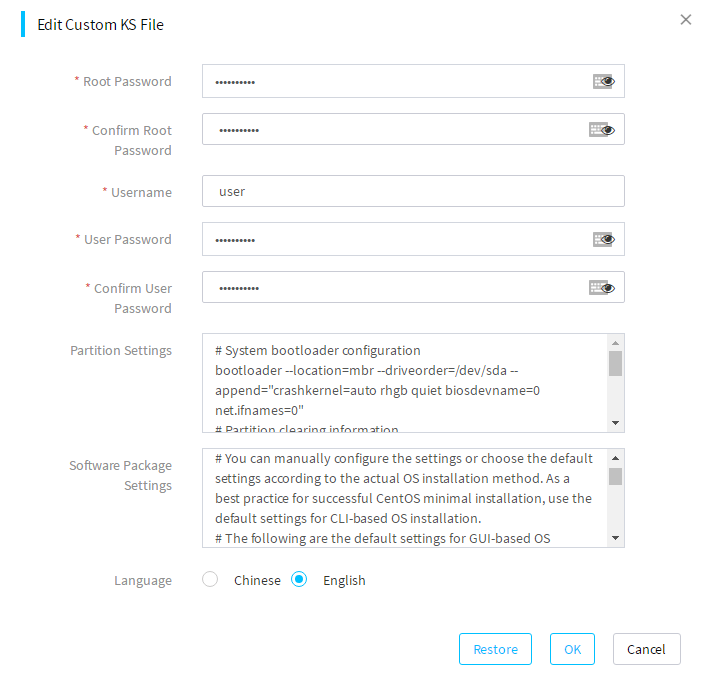Image resolution: width=704 pixels, height=684 pixels.
Task: Click the Cancel button
Action: pos(647,649)
